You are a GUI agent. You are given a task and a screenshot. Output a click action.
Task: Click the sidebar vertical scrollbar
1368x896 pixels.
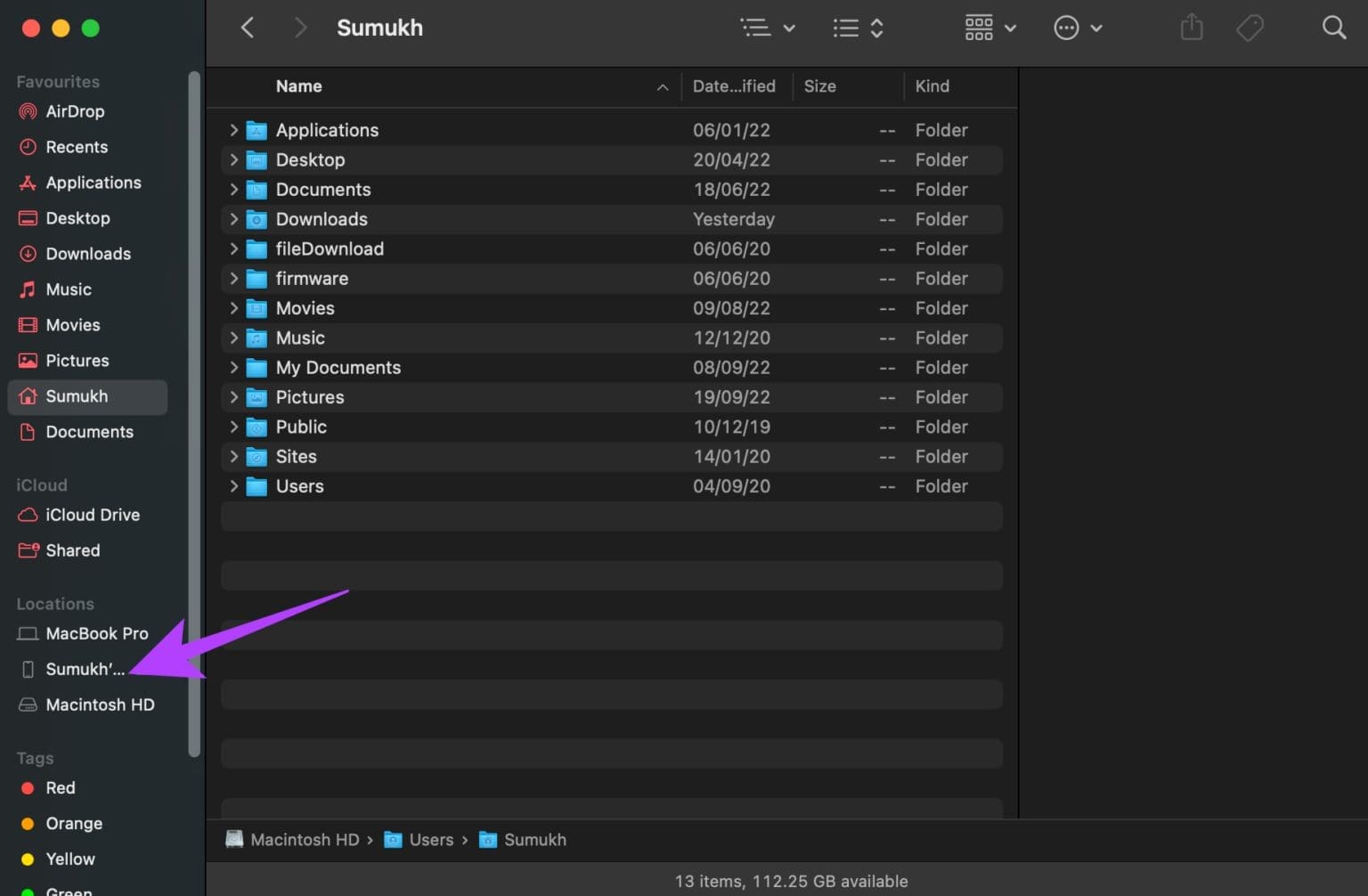click(x=194, y=410)
